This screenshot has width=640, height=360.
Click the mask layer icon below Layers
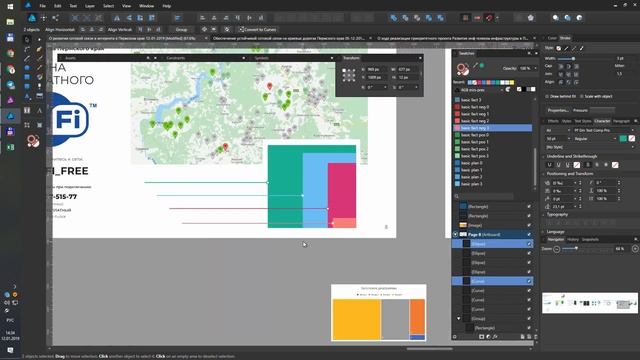pos(482,337)
